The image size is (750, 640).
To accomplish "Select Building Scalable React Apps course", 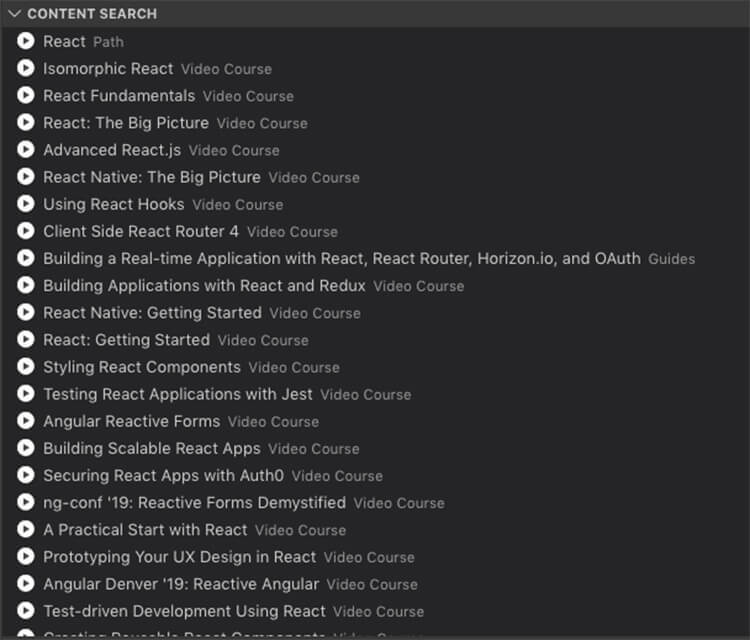I will (x=201, y=449).
